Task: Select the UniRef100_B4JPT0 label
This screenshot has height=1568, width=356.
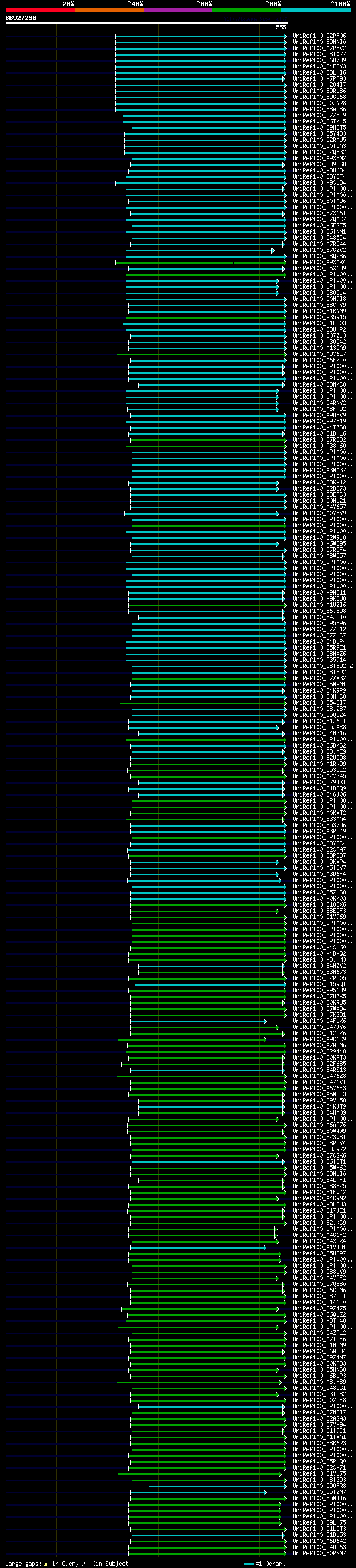Action: tap(319, 617)
